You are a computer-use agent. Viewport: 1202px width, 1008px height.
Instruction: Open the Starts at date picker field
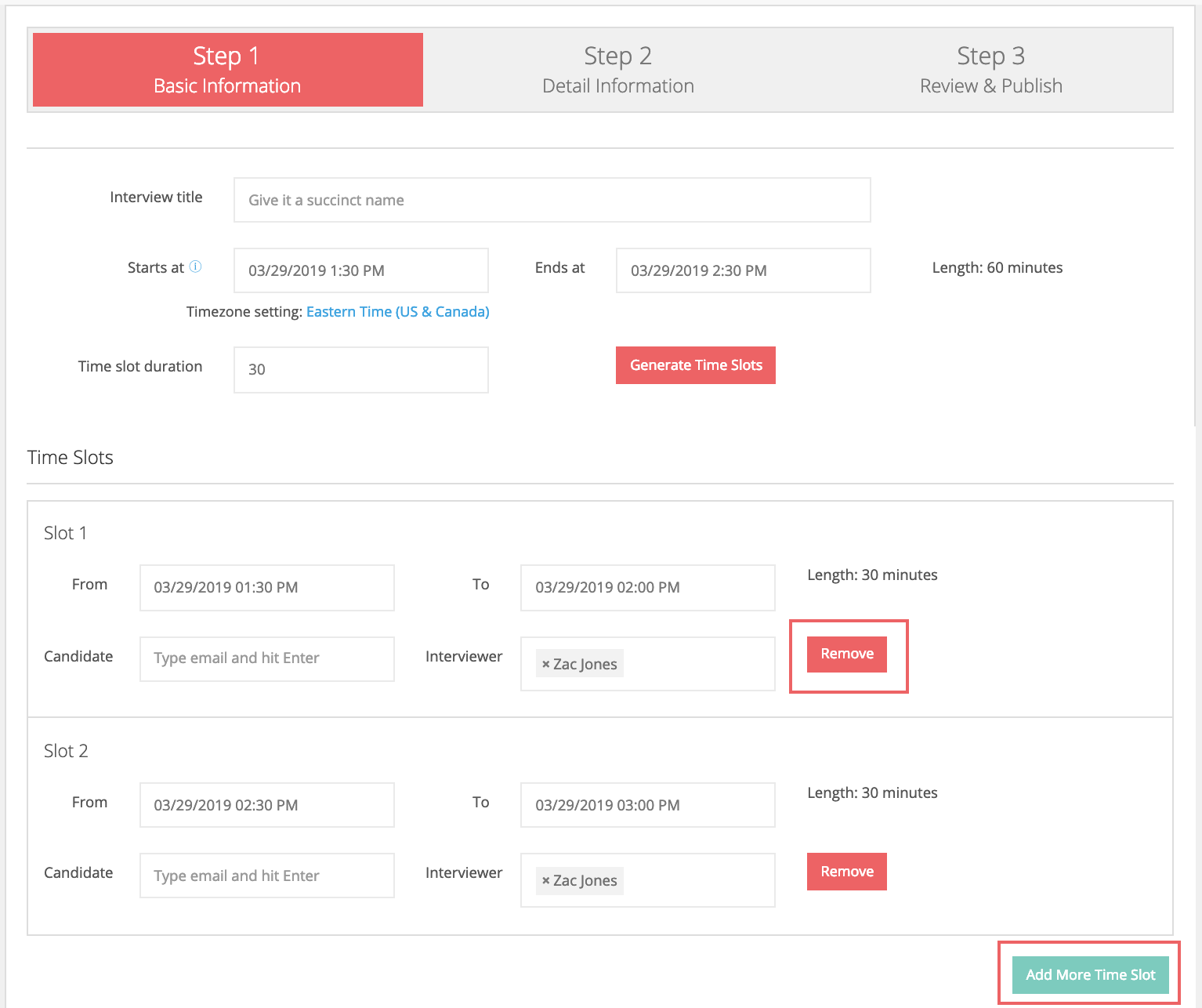click(x=360, y=270)
